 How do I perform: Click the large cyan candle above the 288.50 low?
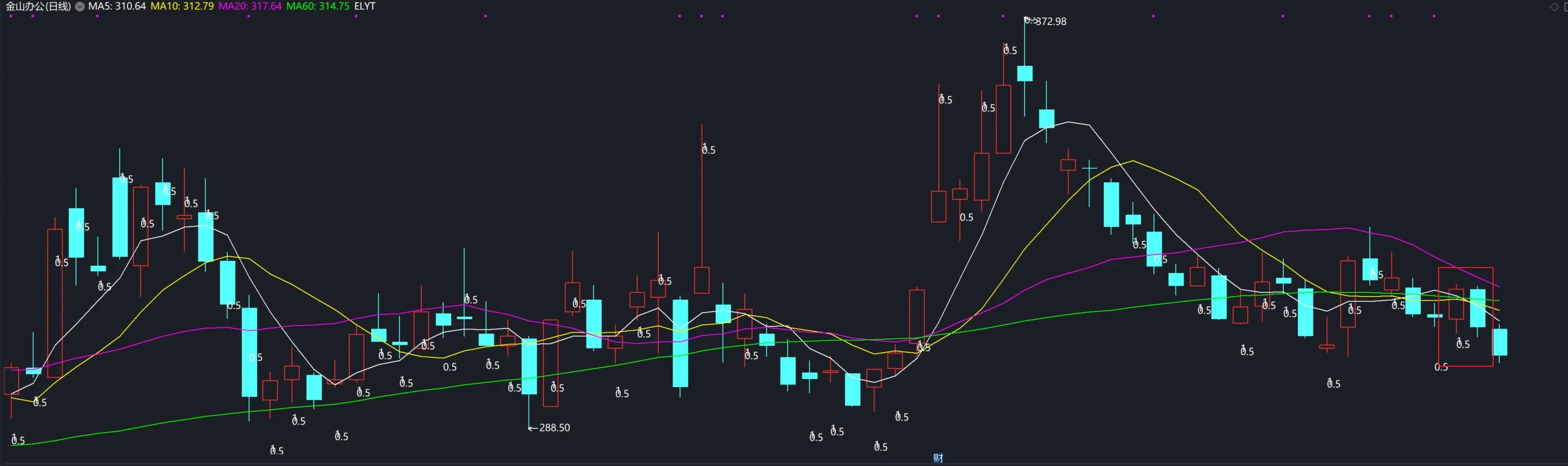(x=529, y=367)
